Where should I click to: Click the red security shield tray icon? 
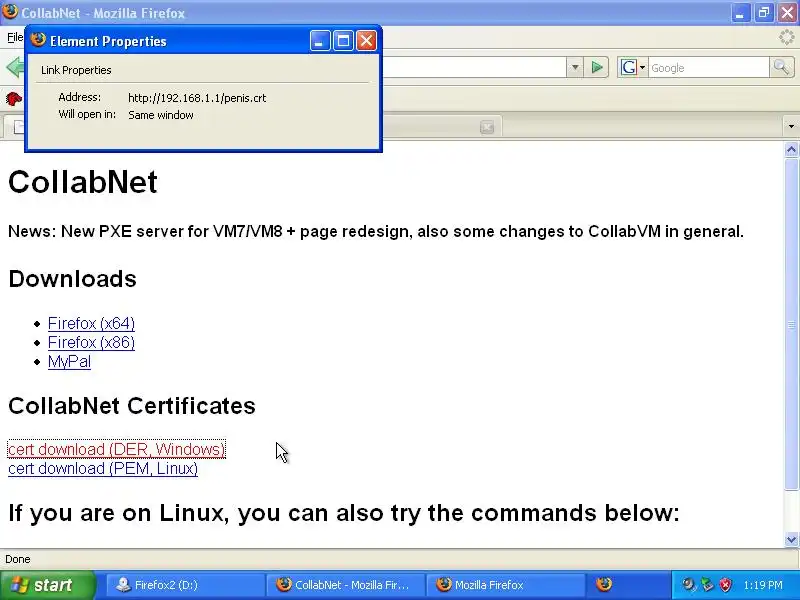(x=725, y=585)
